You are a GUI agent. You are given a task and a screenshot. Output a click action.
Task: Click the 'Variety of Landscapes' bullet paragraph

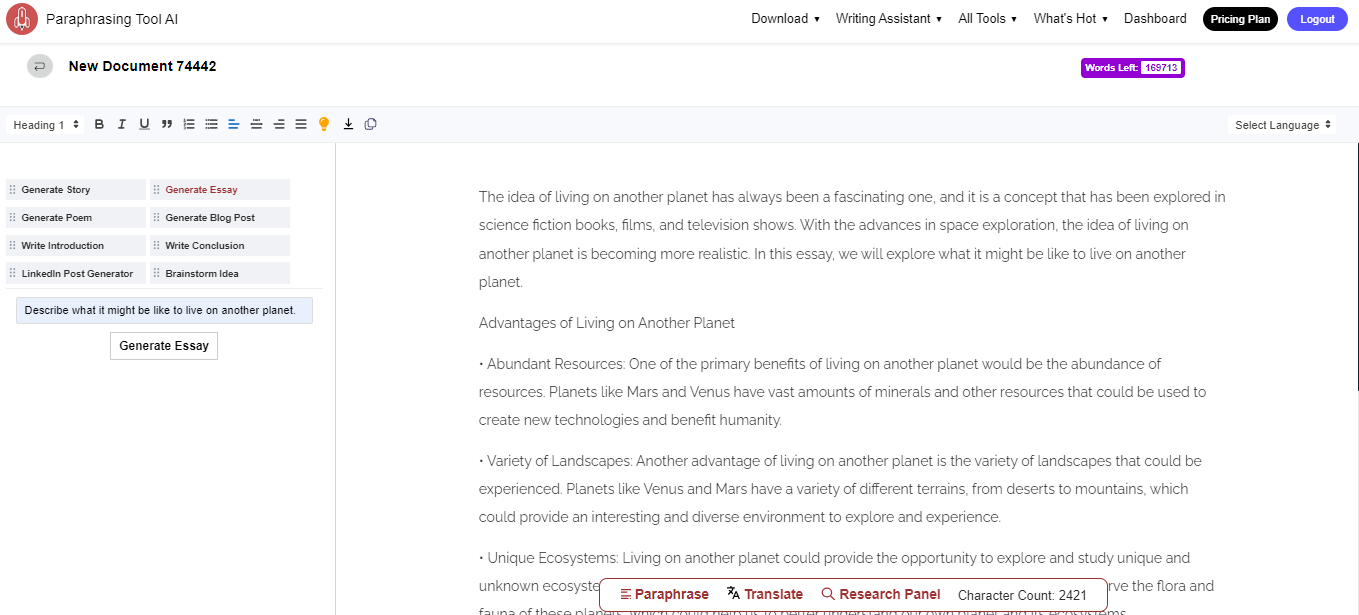tap(840, 489)
